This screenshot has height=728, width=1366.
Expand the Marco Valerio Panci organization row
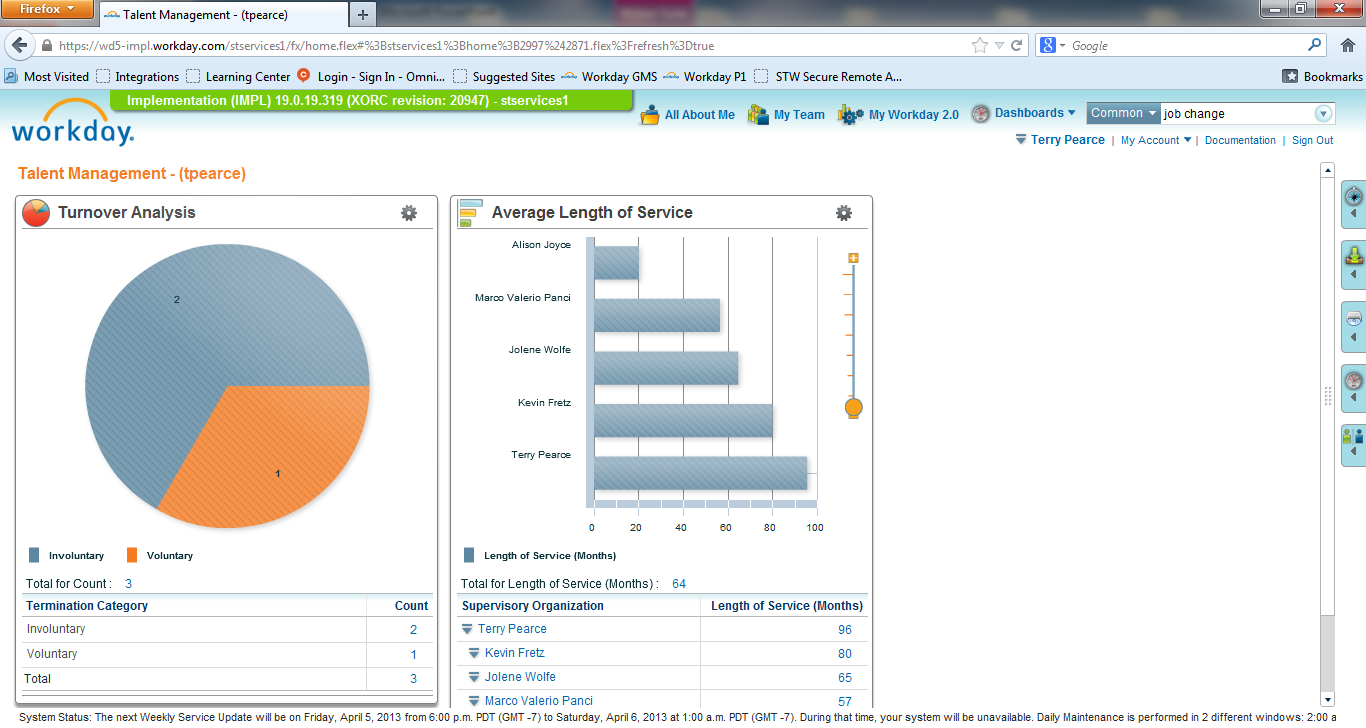pyautogui.click(x=474, y=701)
